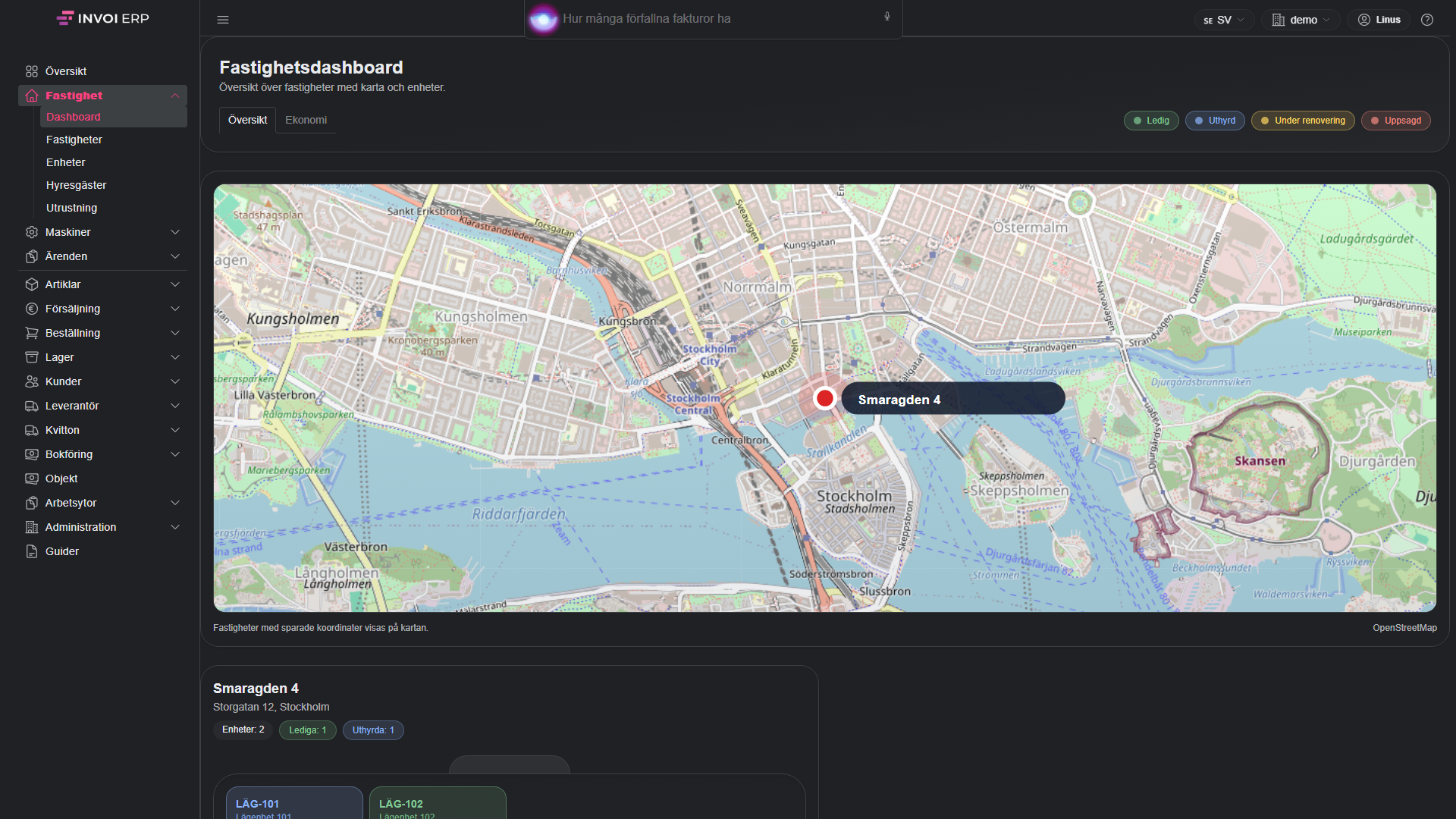Expand the Ärenden menu chevron

pos(175,256)
